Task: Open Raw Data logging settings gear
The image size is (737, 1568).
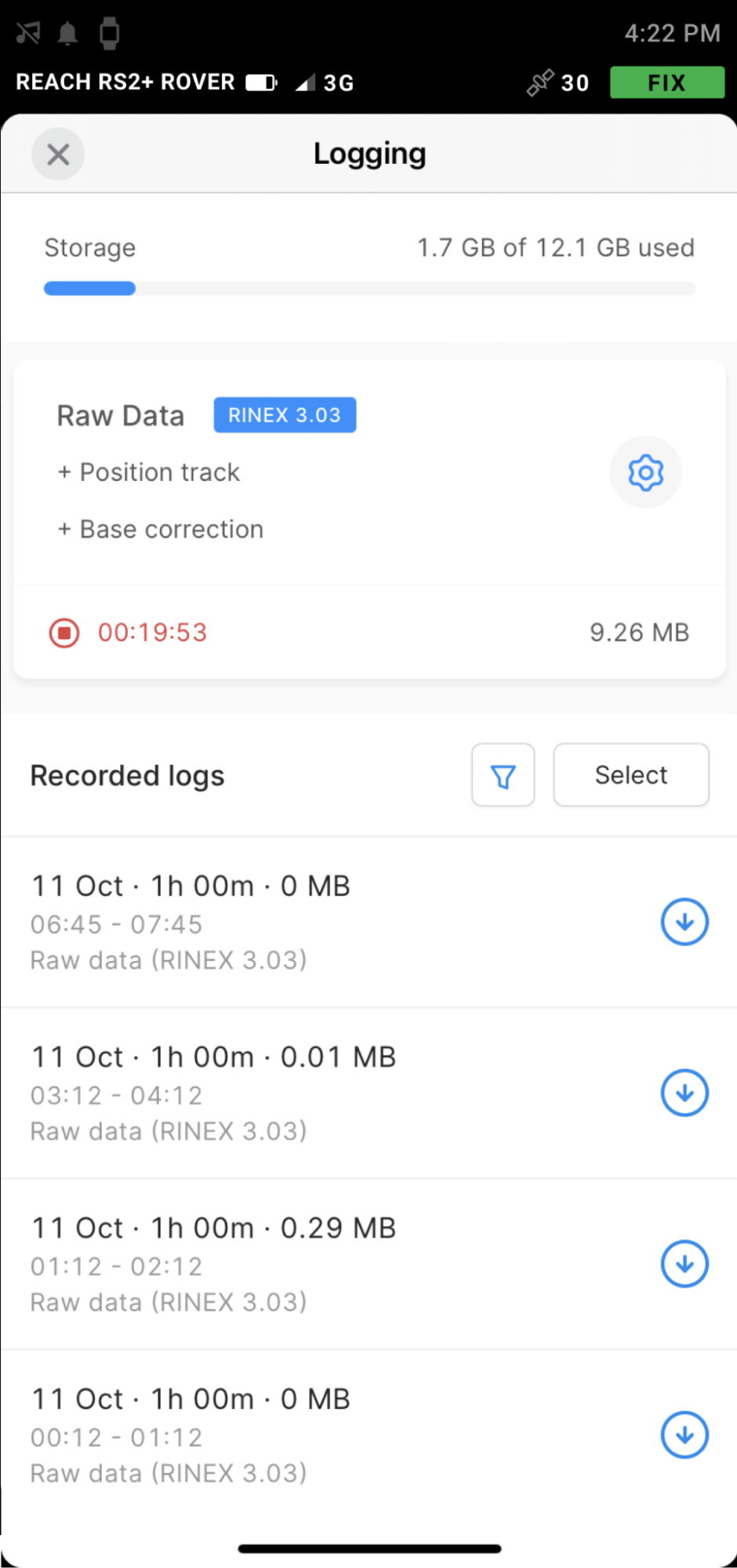Action: (x=645, y=472)
